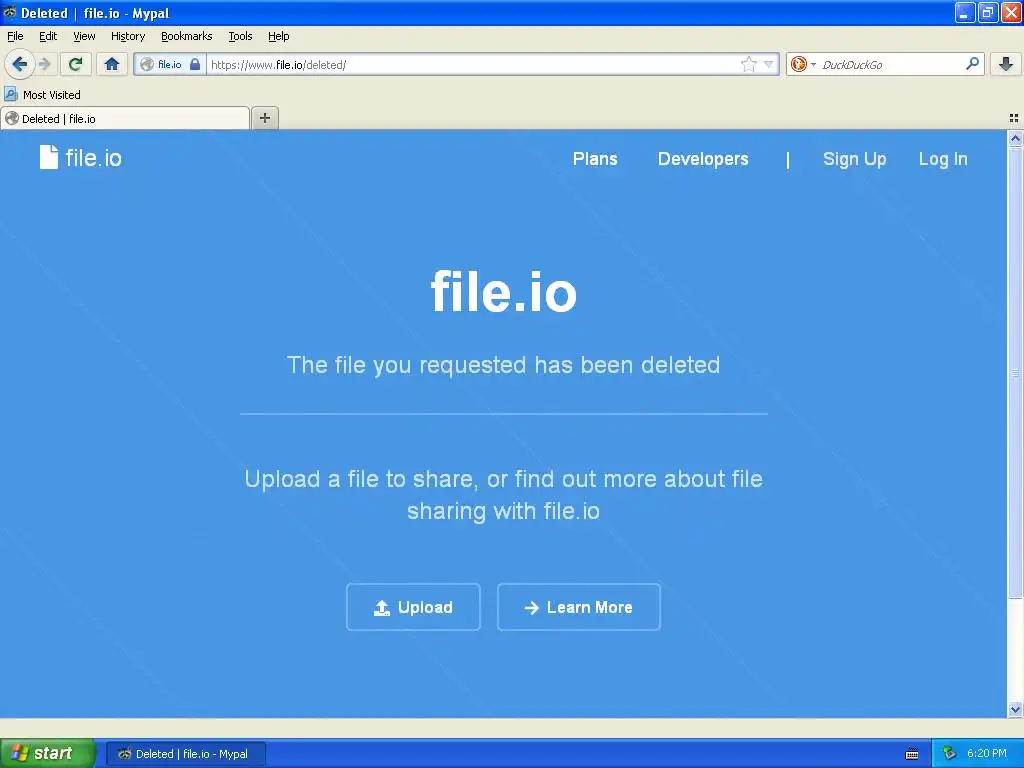Minimize the Mypal browser window

click(x=965, y=12)
